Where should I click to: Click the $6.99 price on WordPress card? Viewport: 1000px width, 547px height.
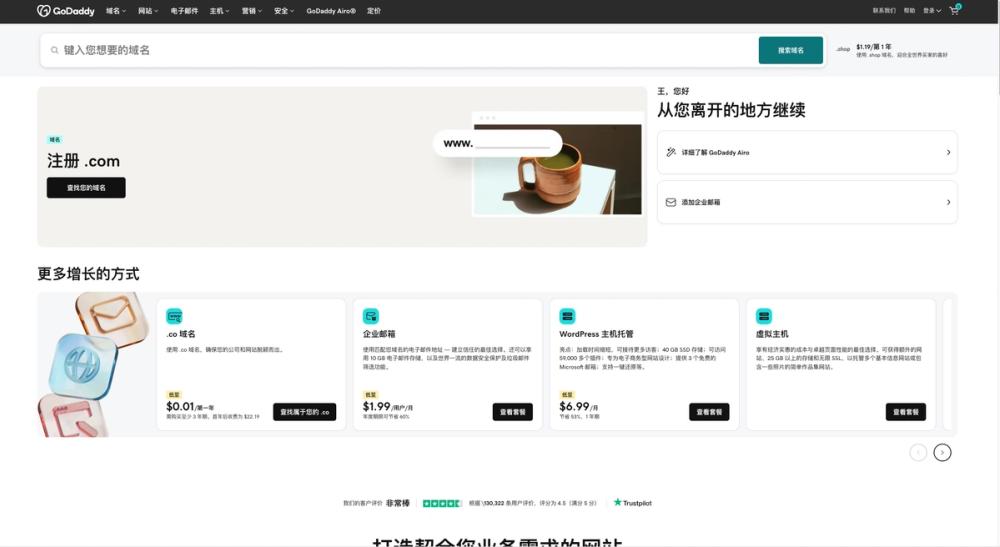coord(574,407)
